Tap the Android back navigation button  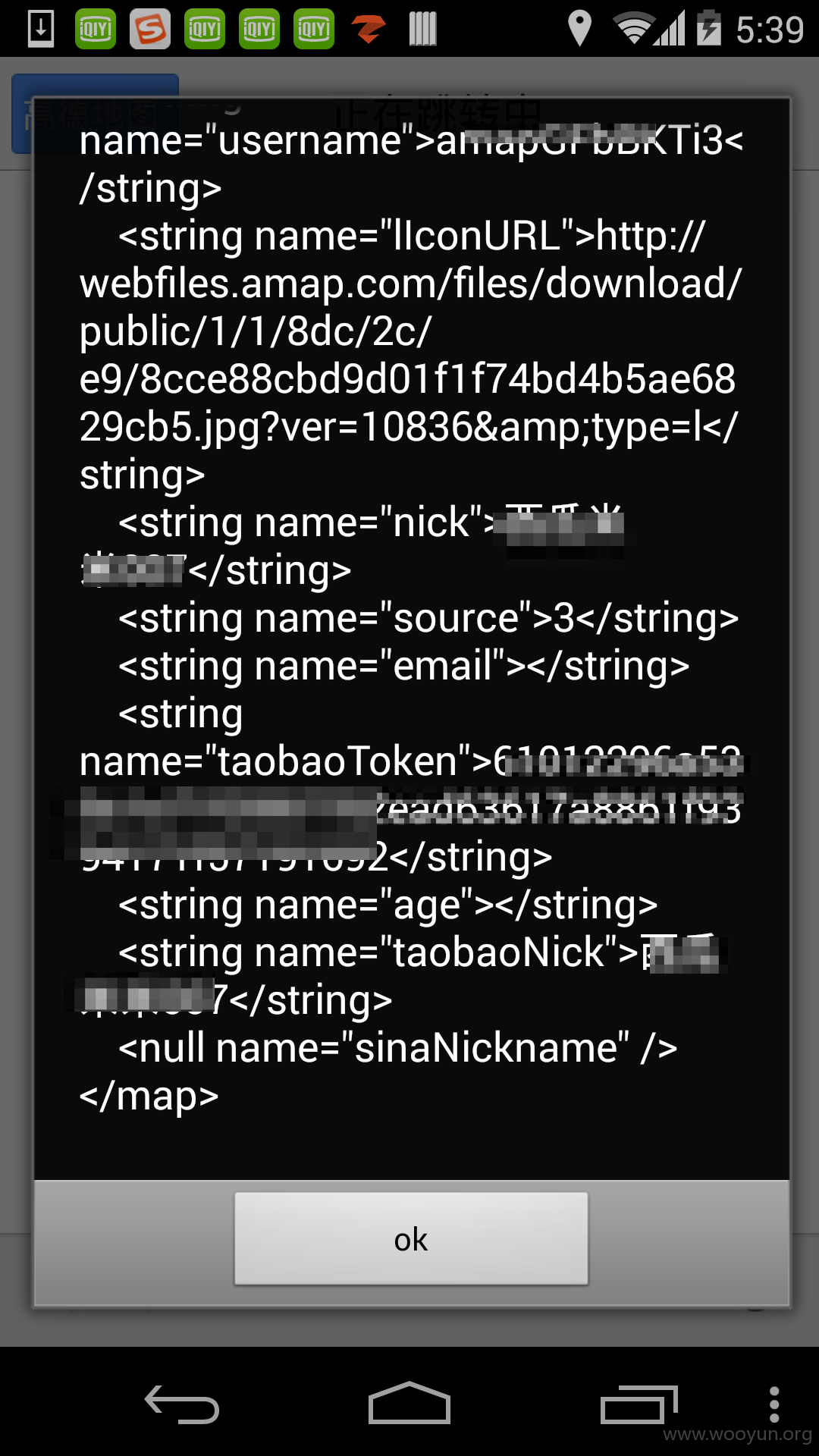[x=182, y=1404]
